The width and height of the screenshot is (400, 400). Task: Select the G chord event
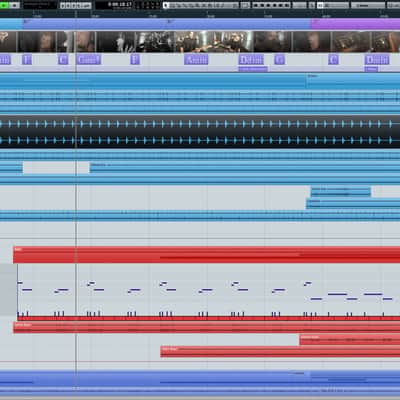pyautogui.click(x=279, y=60)
